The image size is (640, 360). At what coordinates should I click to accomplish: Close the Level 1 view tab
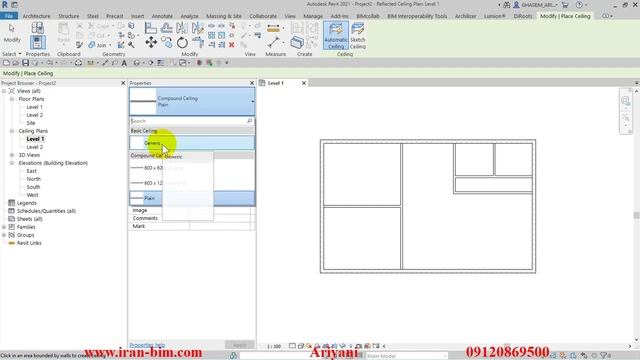click(x=304, y=83)
